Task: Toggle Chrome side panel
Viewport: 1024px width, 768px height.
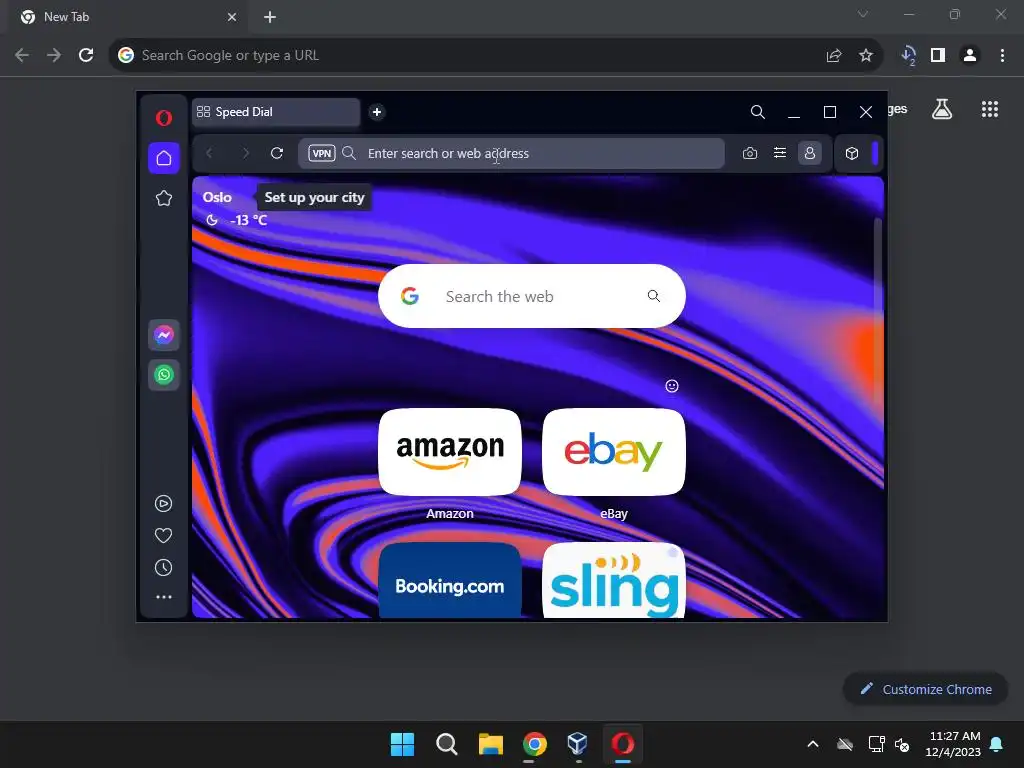Action: (x=938, y=56)
